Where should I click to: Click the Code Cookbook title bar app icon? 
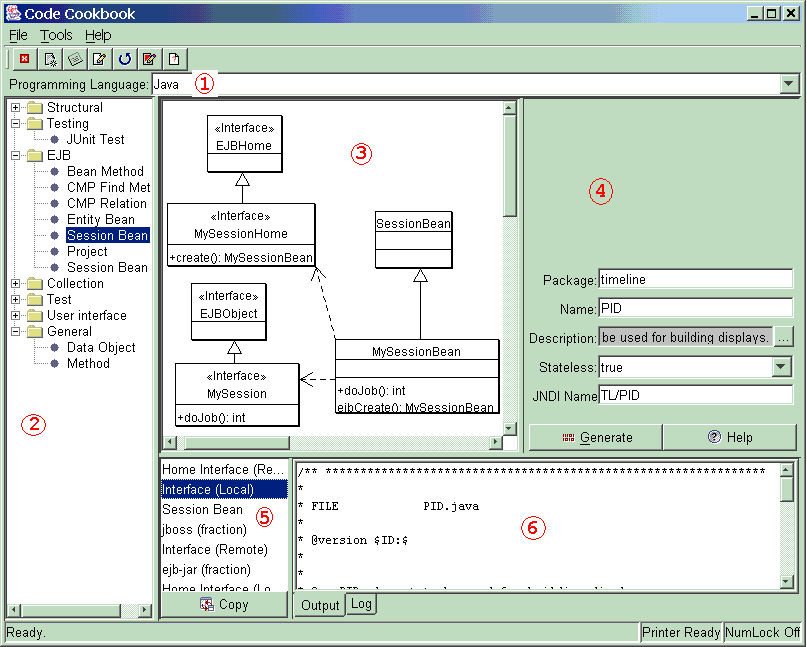13,13
